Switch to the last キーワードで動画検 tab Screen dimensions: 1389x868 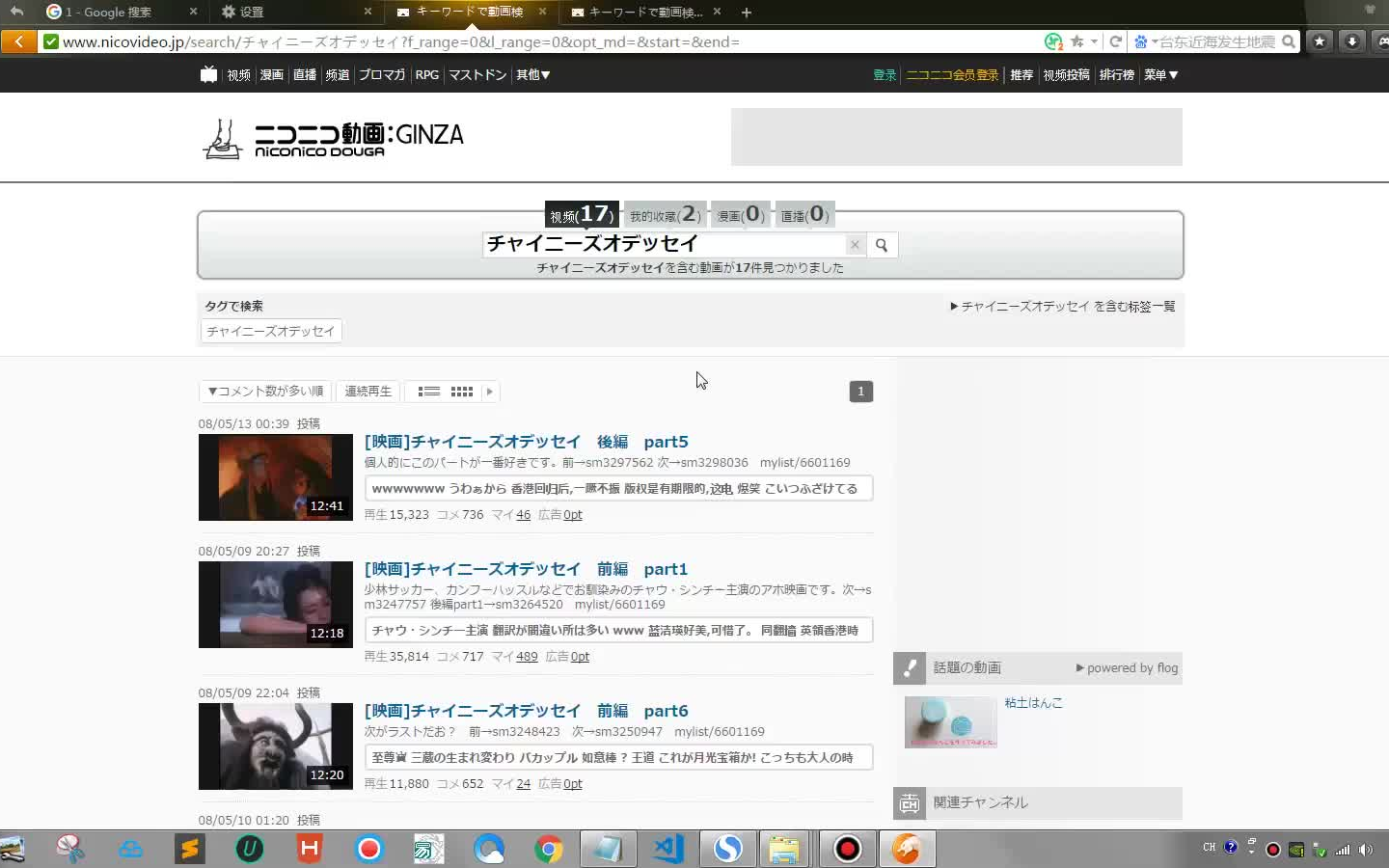[x=644, y=12]
